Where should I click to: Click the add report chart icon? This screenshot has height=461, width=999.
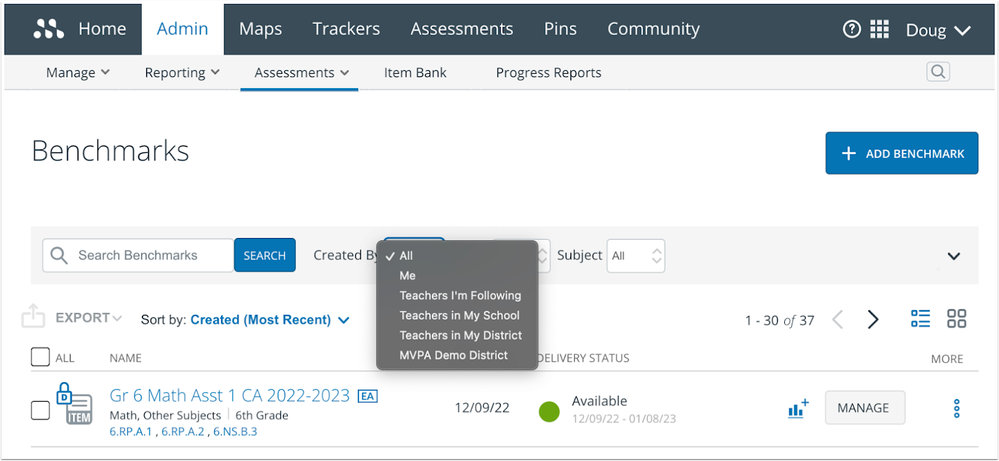point(797,408)
